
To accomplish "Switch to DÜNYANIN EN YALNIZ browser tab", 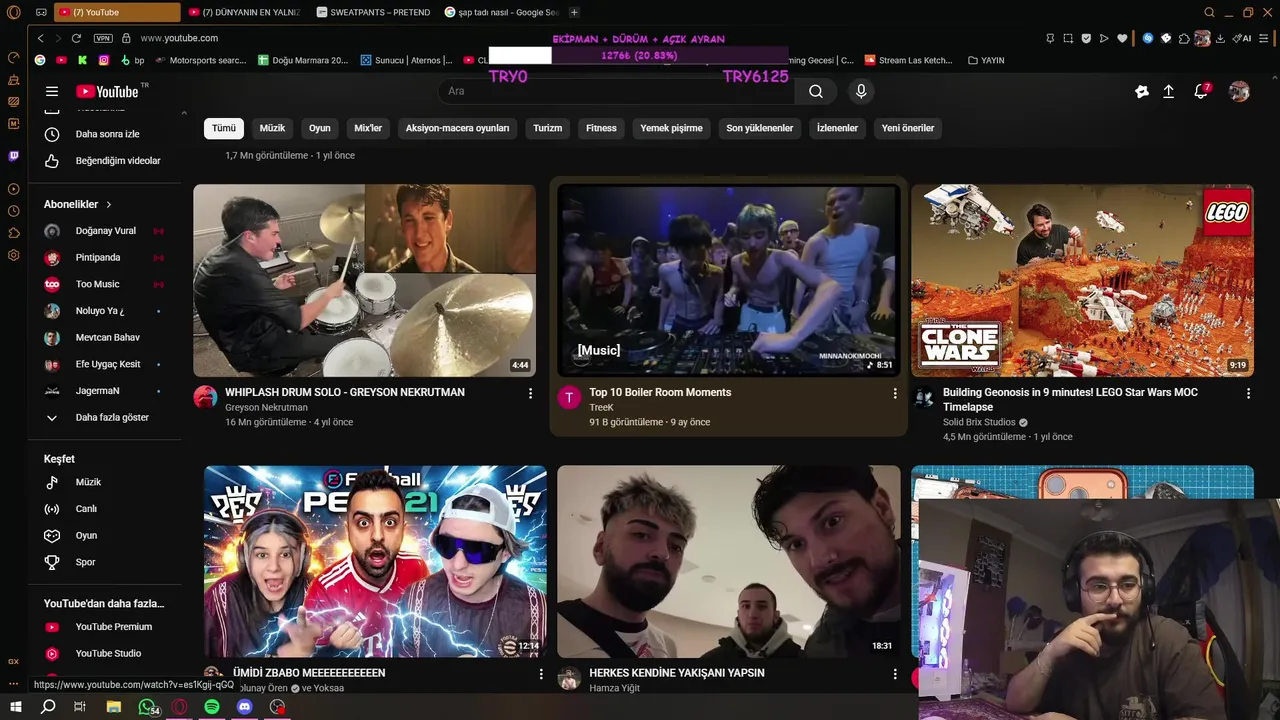I will click(244, 12).
